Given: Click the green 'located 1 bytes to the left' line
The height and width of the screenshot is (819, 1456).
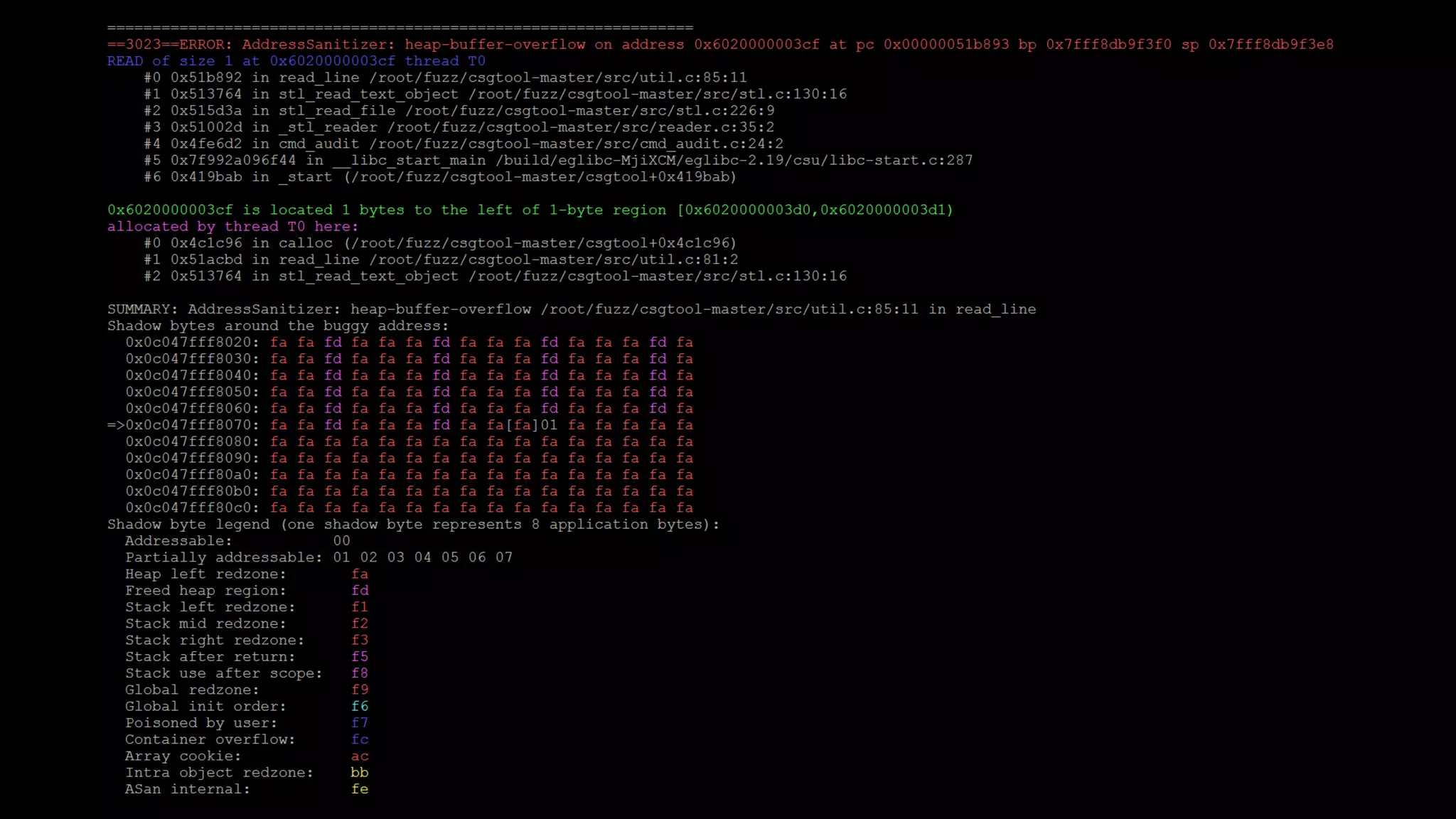Looking at the screenshot, I should point(530,210).
